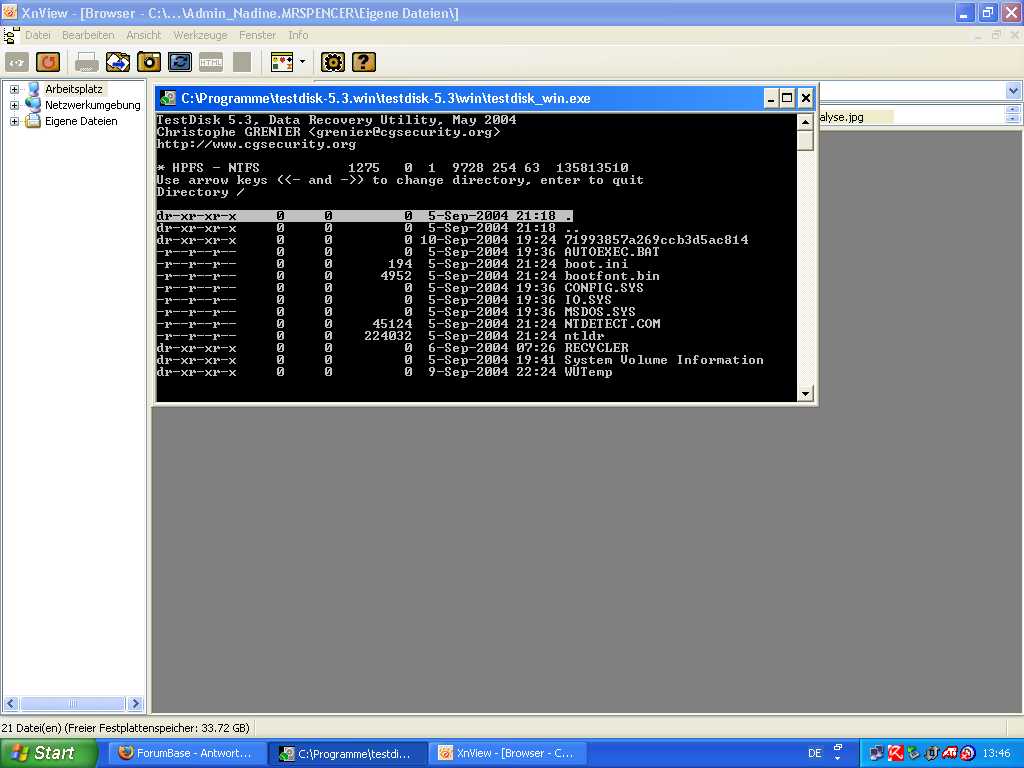The height and width of the screenshot is (768, 1024).
Task: Click the Windows Start button
Action: [49, 753]
